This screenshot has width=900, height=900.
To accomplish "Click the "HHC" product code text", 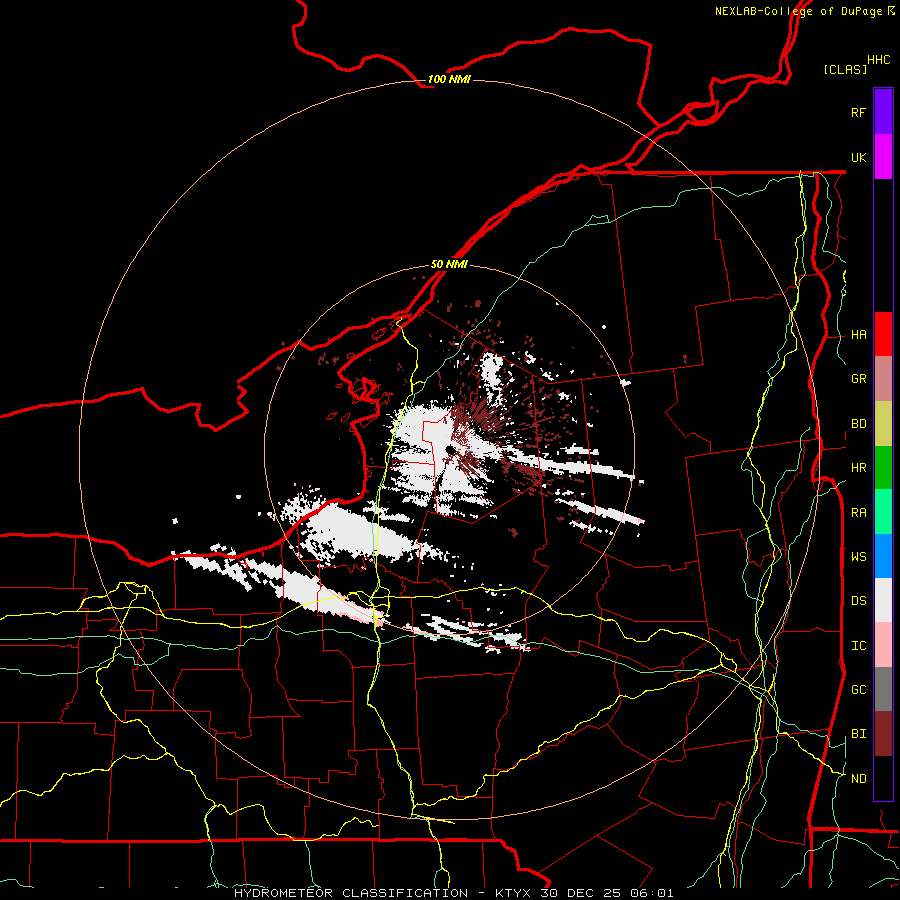I will [878, 60].
